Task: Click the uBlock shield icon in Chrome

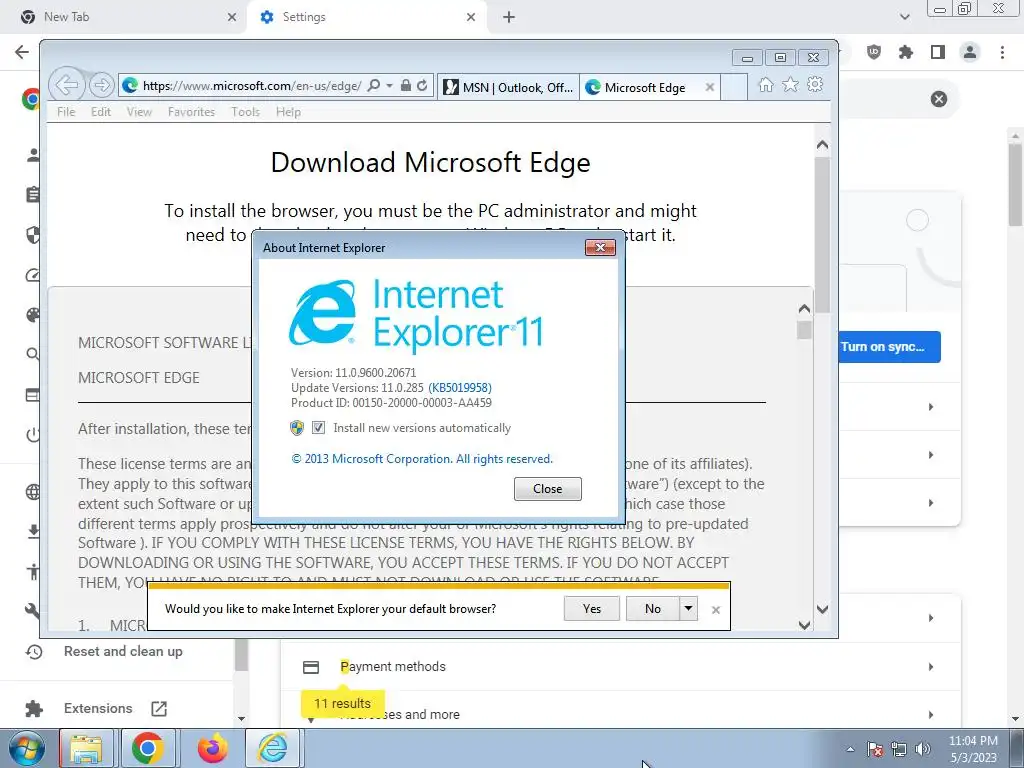Action: [874, 52]
